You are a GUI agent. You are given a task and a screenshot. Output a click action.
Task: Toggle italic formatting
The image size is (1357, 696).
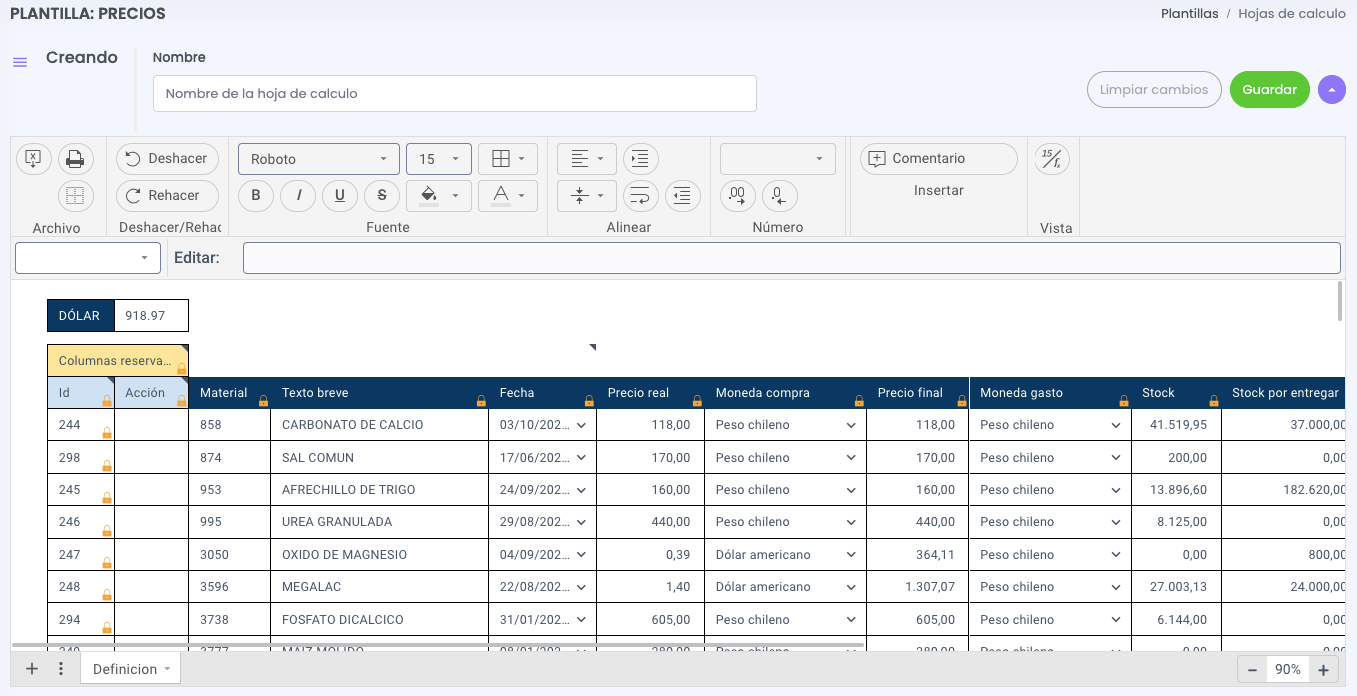[298, 195]
